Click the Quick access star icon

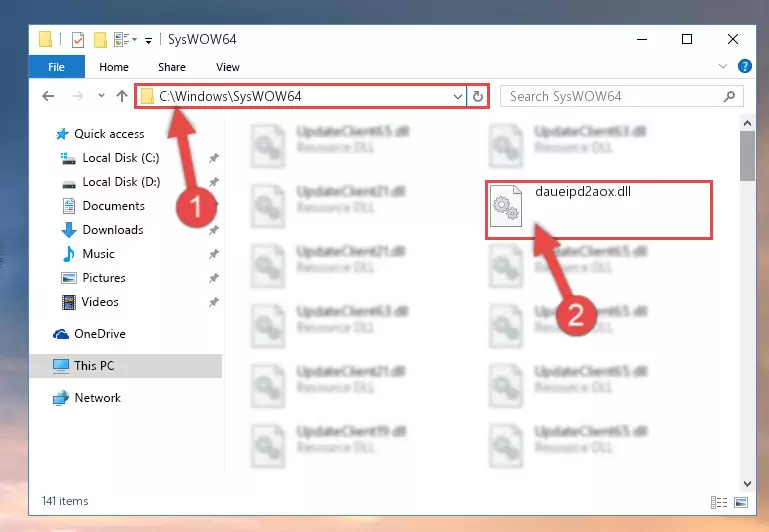point(62,134)
